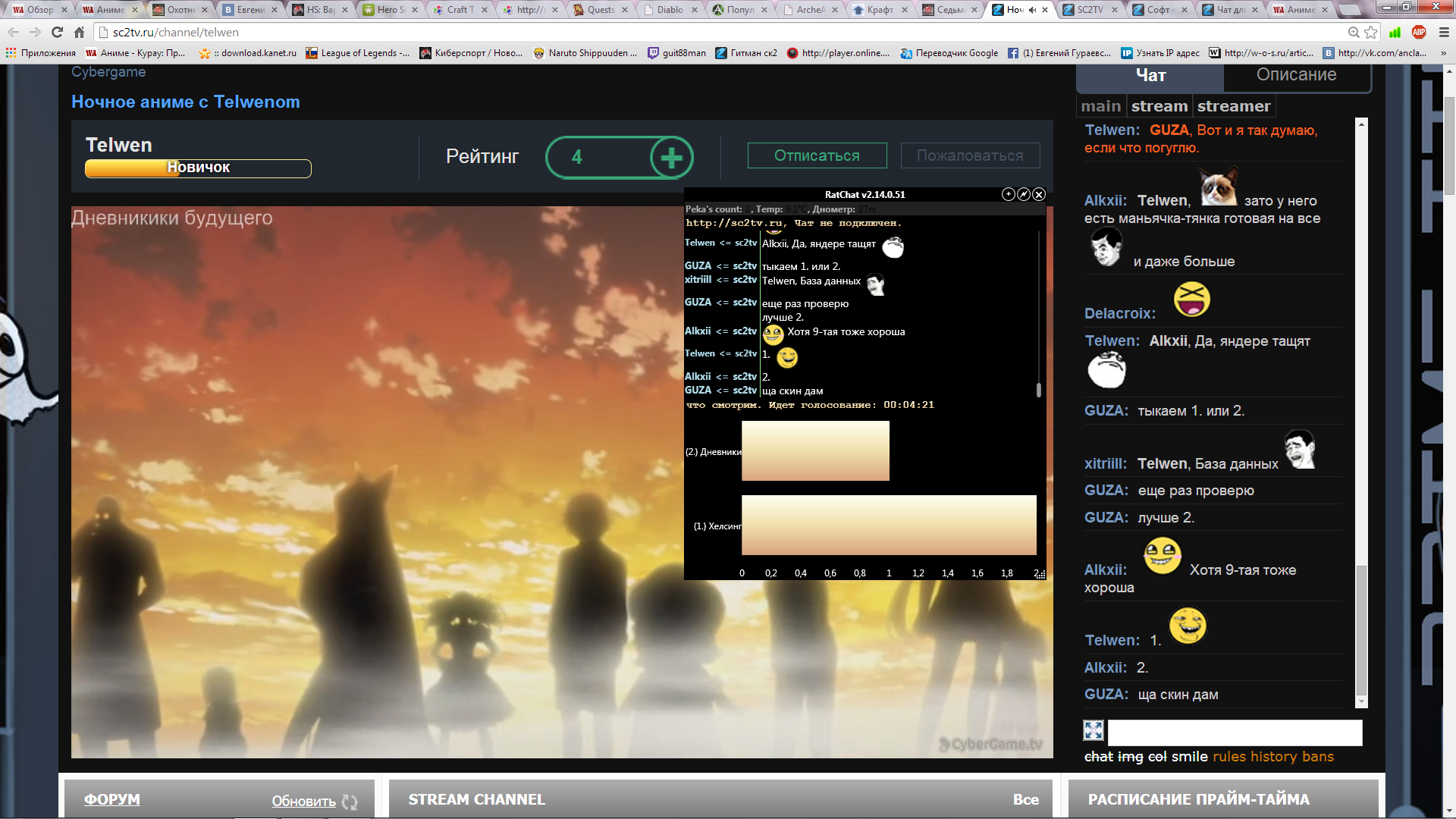Open the Приложения apps bookmark

pyautogui.click(x=41, y=53)
